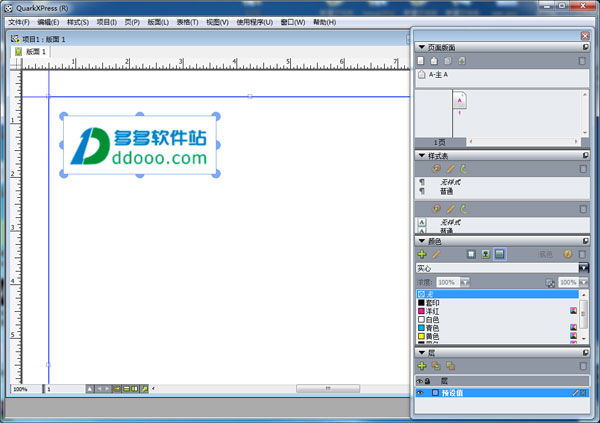Click the page number field
The width and height of the screenshot is (600, 423).
click(64, 389)
